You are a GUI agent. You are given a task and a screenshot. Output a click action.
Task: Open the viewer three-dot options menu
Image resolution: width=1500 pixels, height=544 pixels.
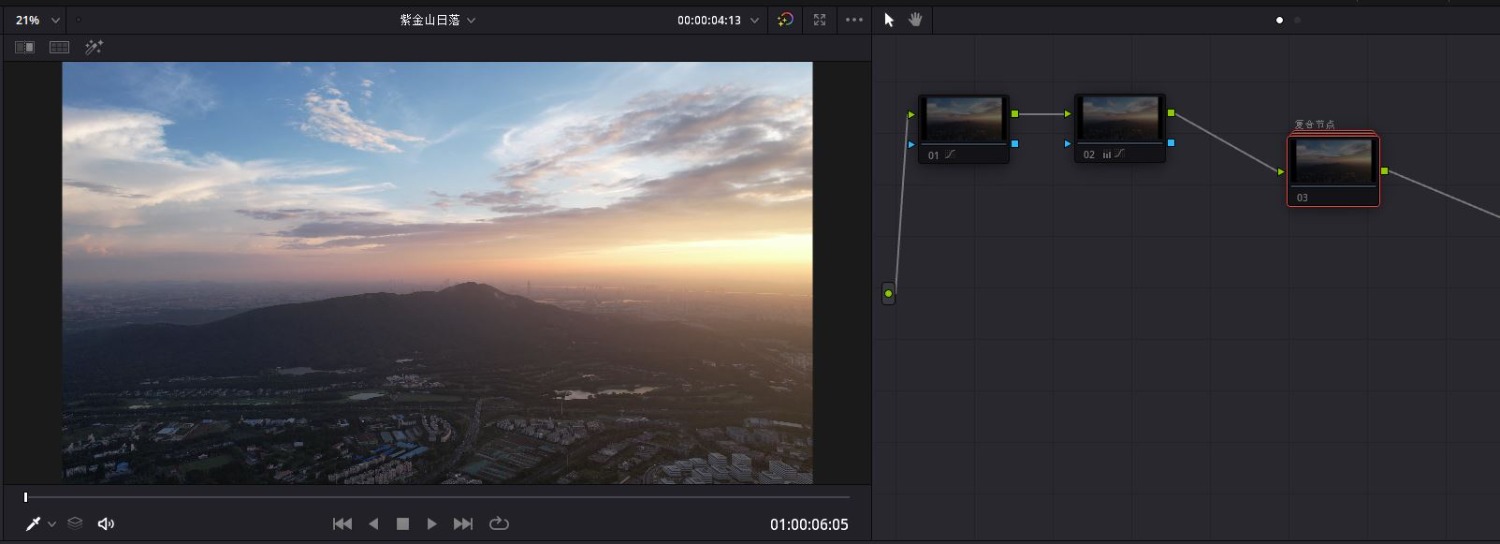point(854,20)
